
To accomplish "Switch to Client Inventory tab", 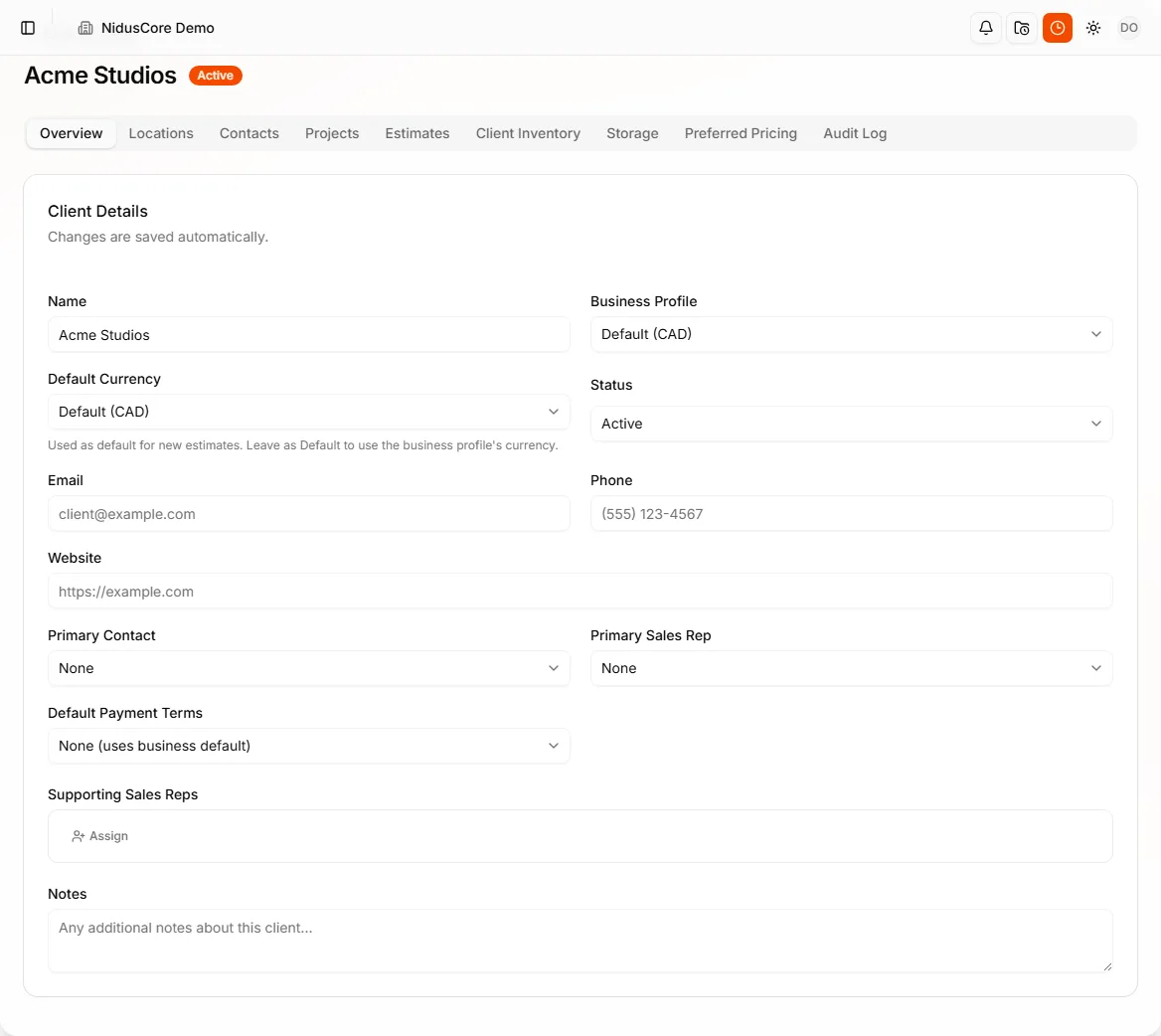I will tap(528, 133).
